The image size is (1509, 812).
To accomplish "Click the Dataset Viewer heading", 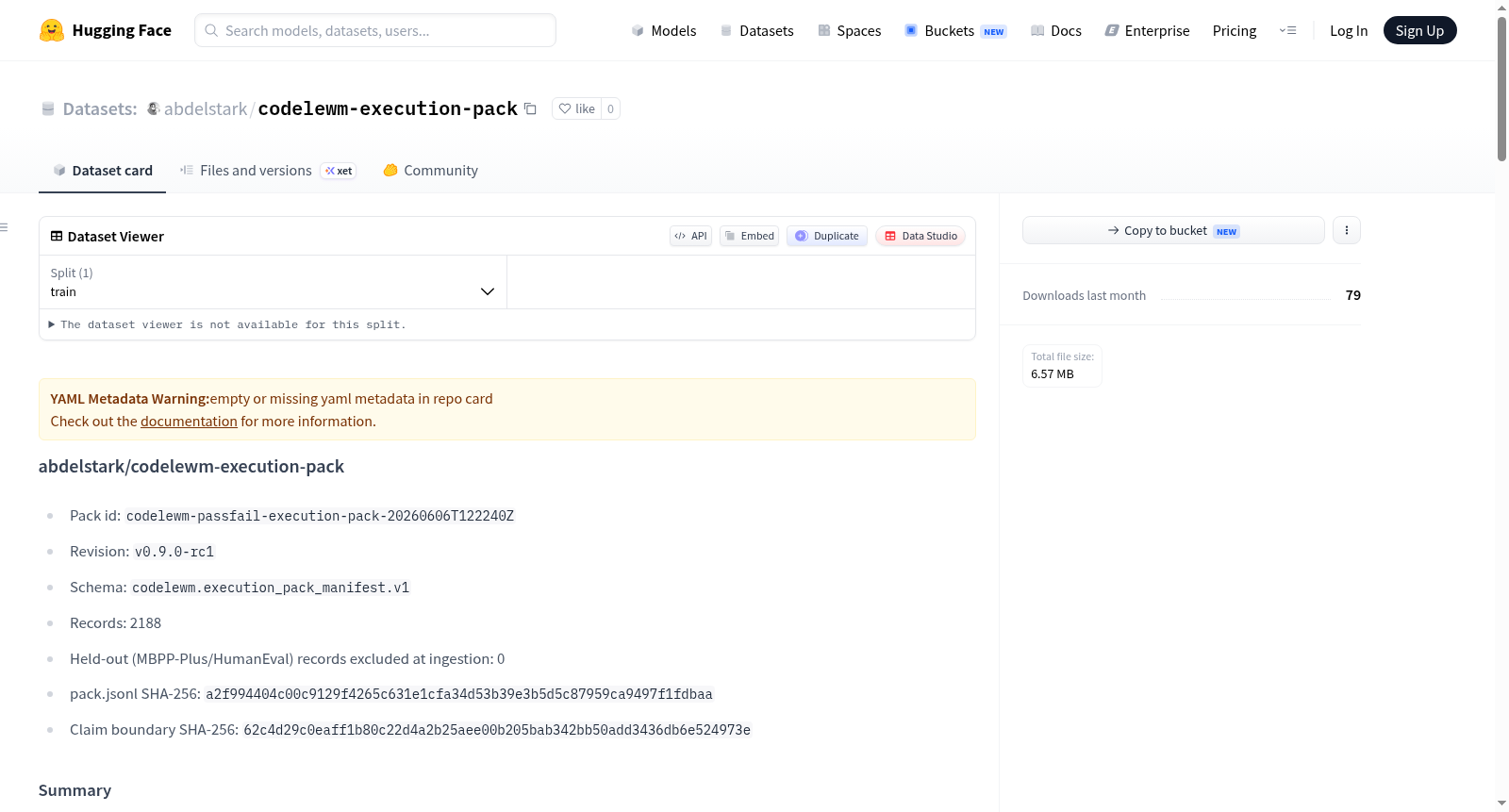I will point(116,236).
